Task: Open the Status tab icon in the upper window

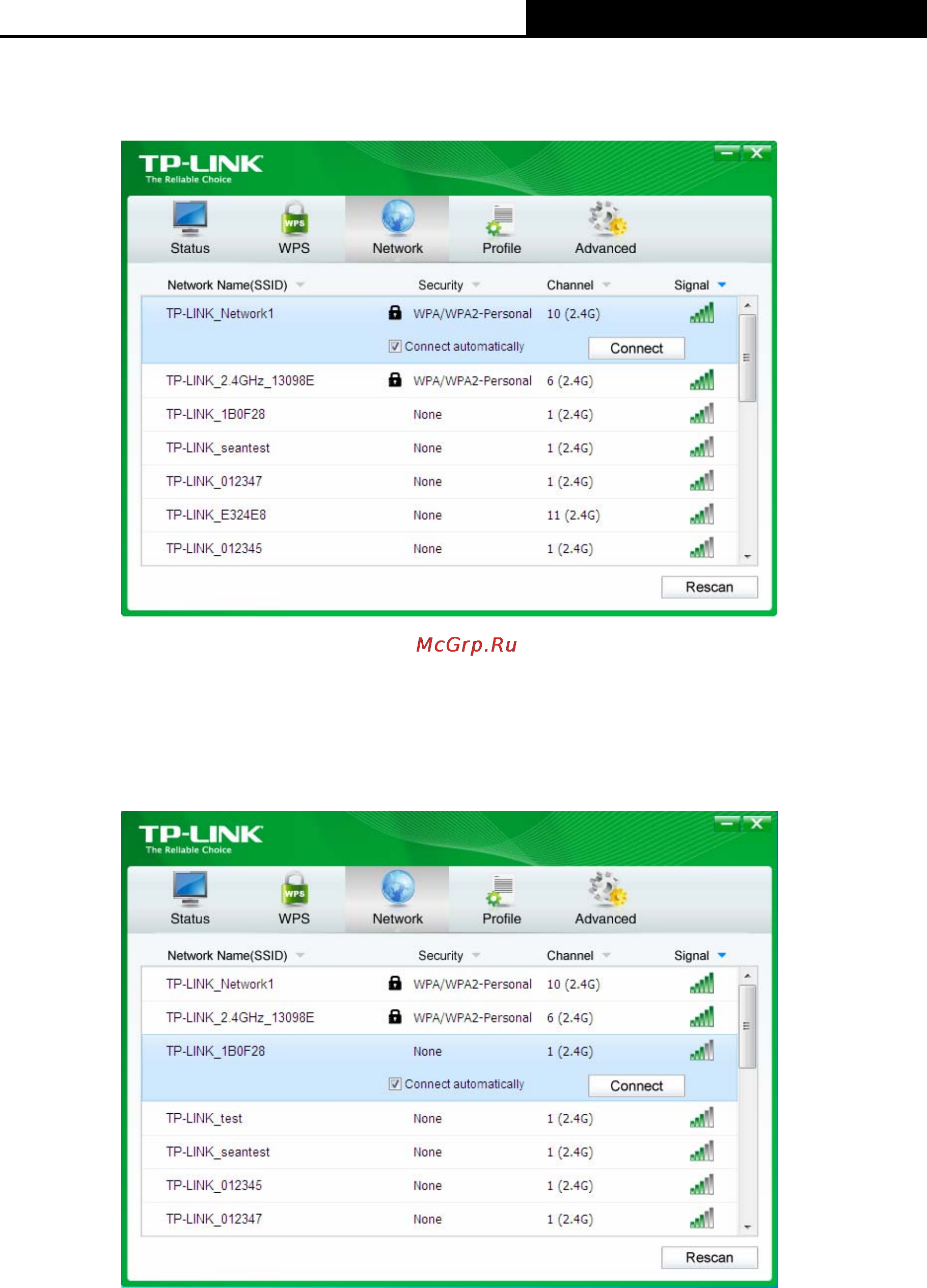Action: [190, 219]
